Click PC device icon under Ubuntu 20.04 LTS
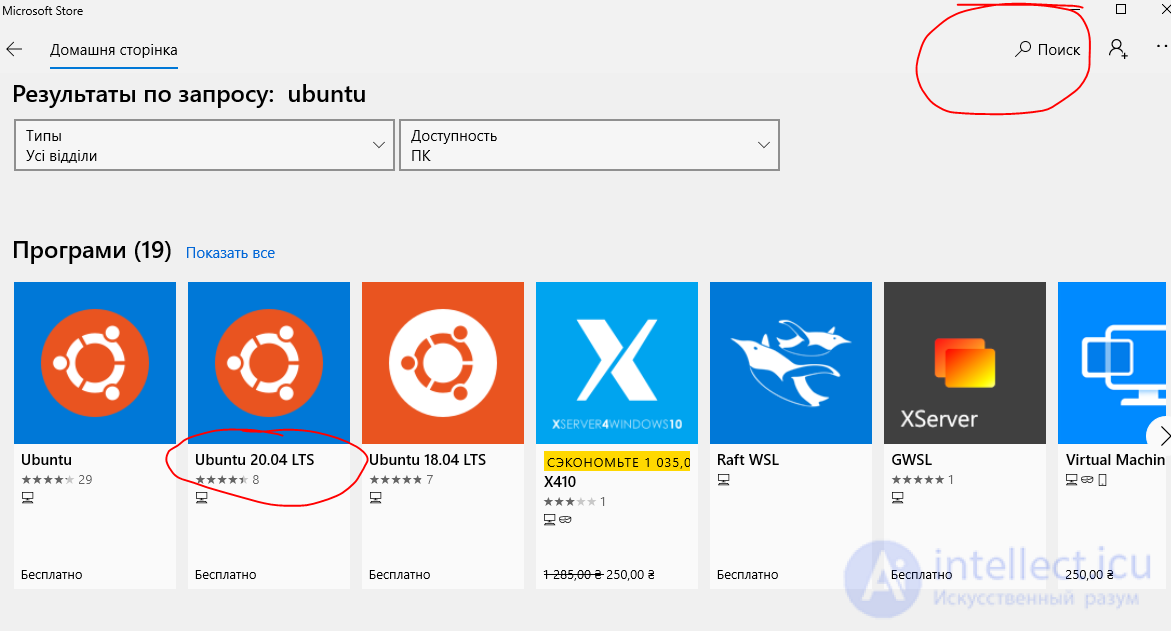Image resolution: width=1171 pixels, height=631 pixels. (202, 497)
